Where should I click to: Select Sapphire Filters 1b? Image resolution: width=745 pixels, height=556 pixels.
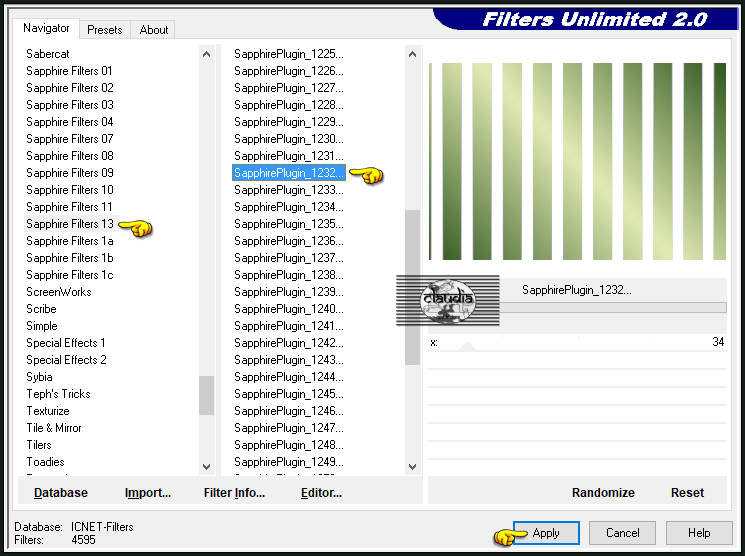tap(70, 258)
